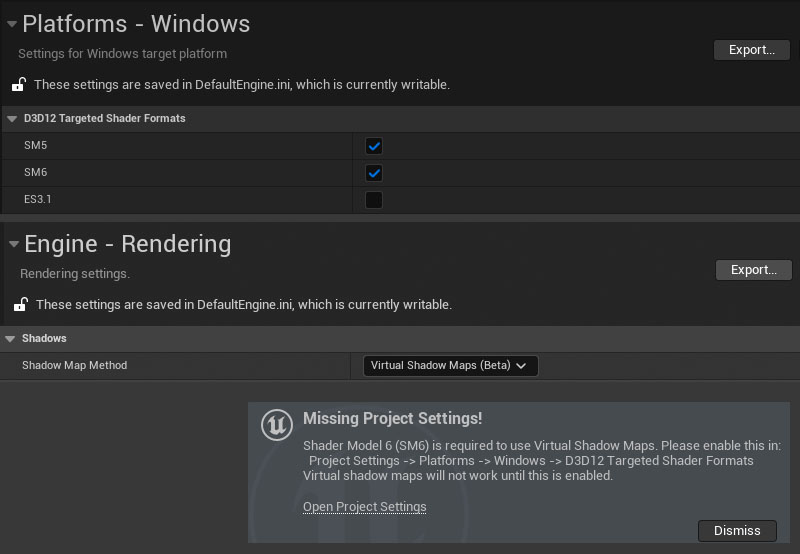Collapse the Engine - Rendering section
Image resolution: width=800 pixels, height=554 pixels.
pos(14,244)
